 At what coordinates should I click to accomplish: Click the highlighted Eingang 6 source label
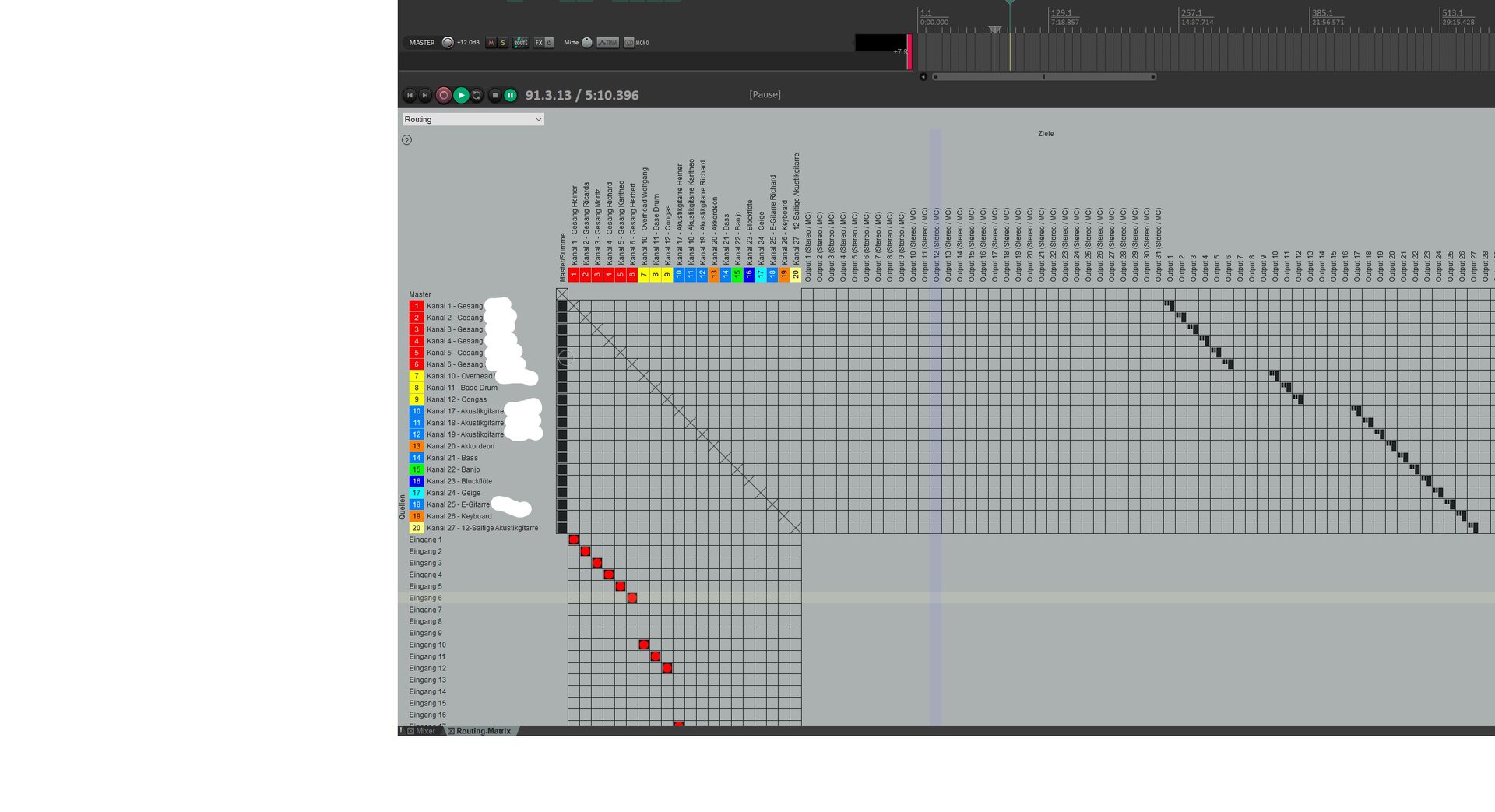[426, 598]
